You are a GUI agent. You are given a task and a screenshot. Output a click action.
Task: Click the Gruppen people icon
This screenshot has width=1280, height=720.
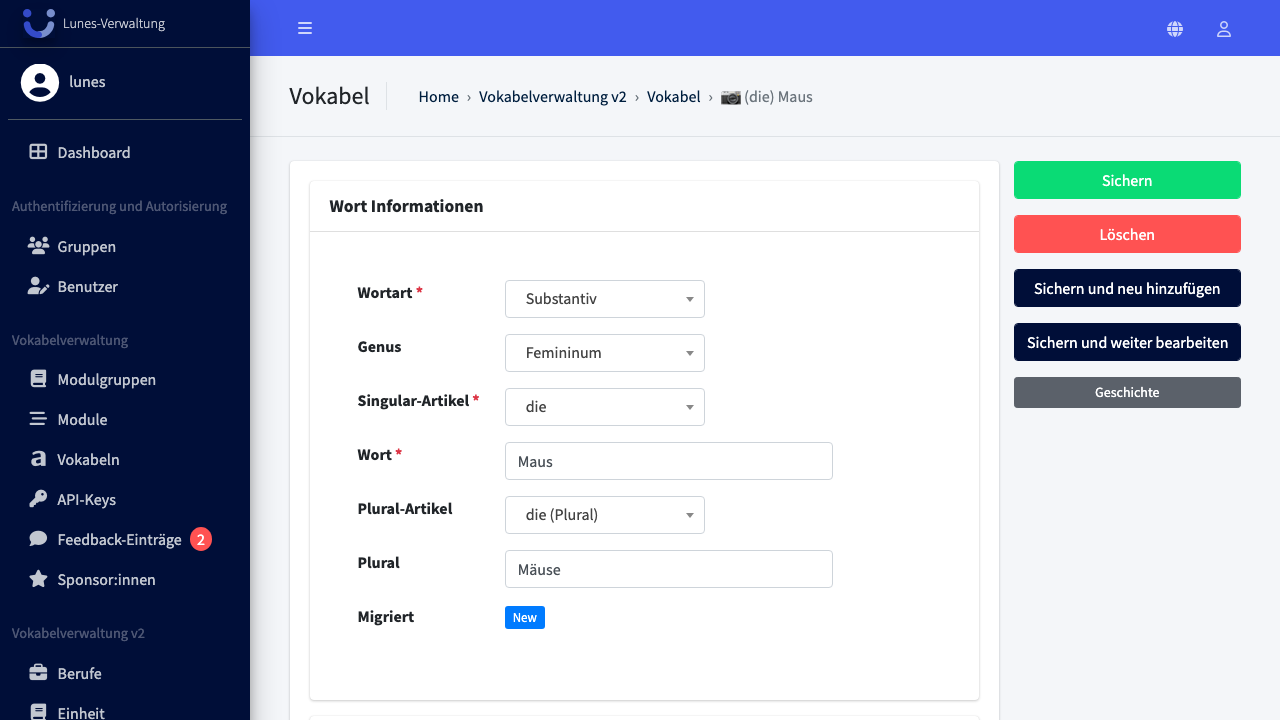(x=38, y=246)
